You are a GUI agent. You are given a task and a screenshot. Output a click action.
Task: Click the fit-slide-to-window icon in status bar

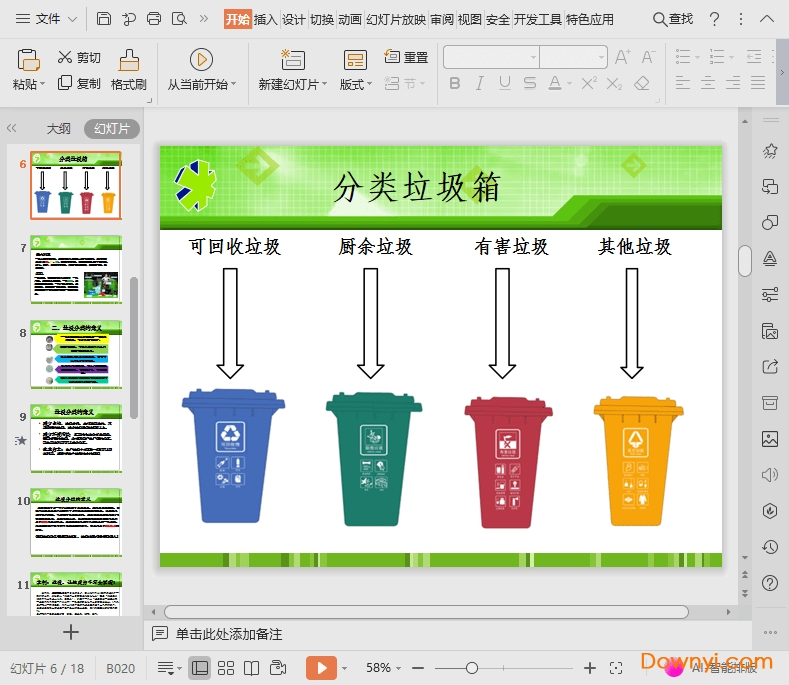(616, 668)
